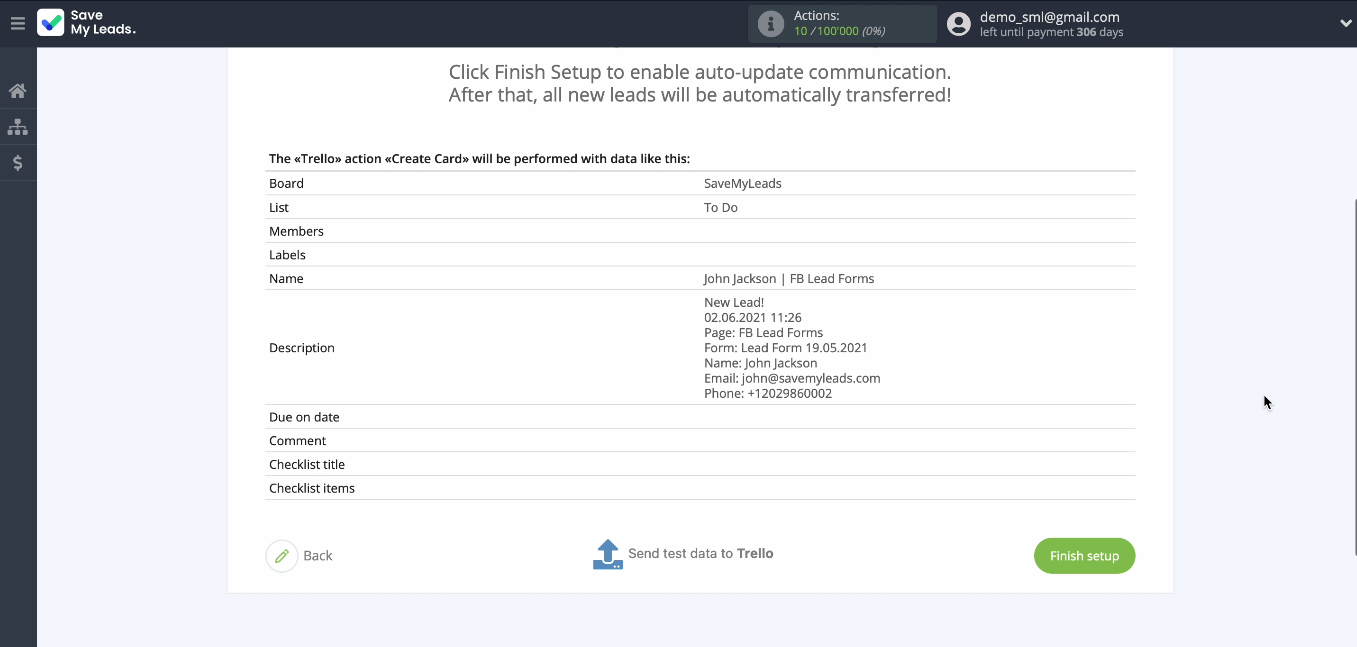The image size is (1357, 647).
Task: Click the Finish setup button
Action: click(x=1084, y=556)
